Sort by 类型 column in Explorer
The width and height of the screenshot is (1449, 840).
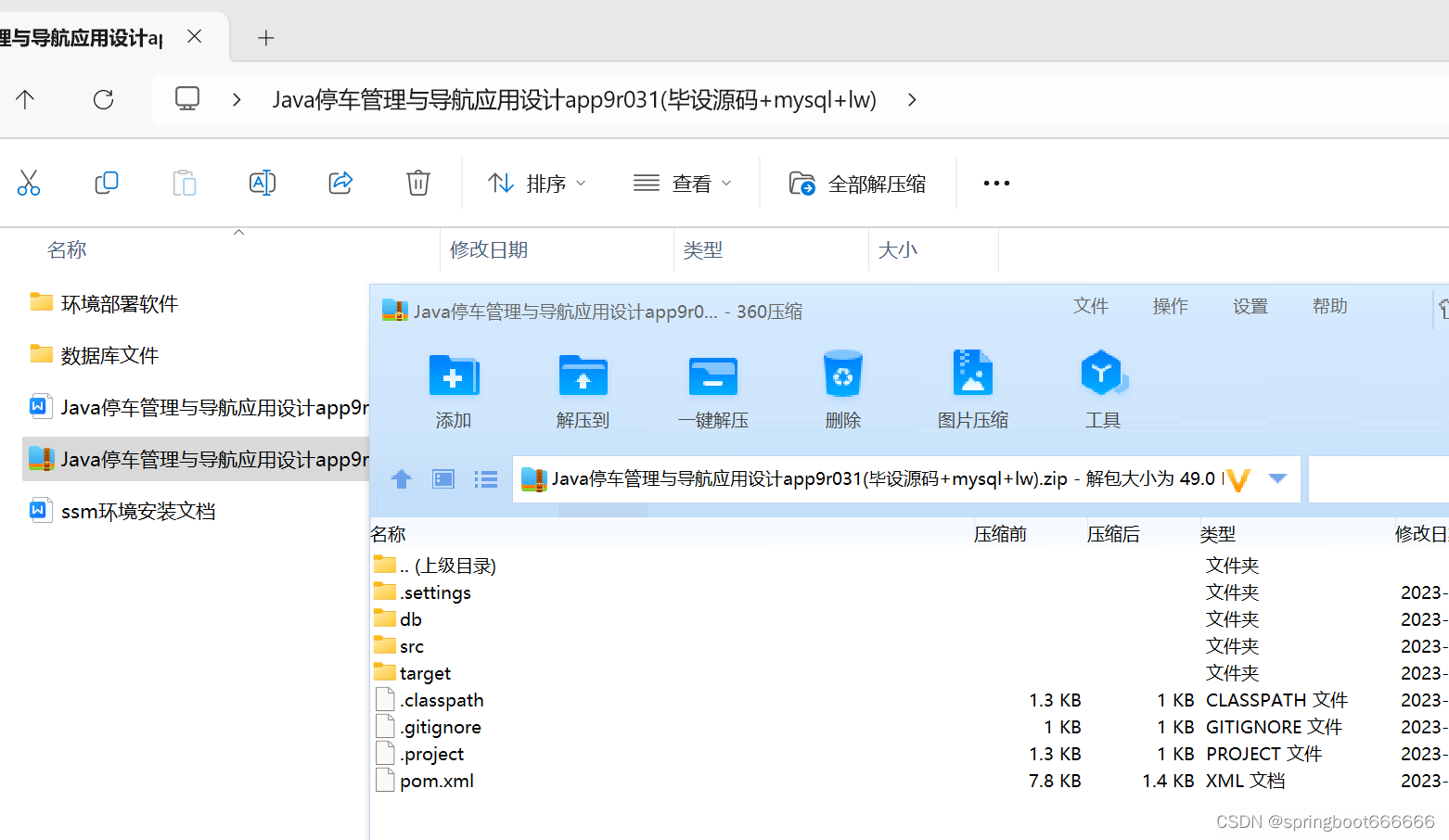point(703,249)
